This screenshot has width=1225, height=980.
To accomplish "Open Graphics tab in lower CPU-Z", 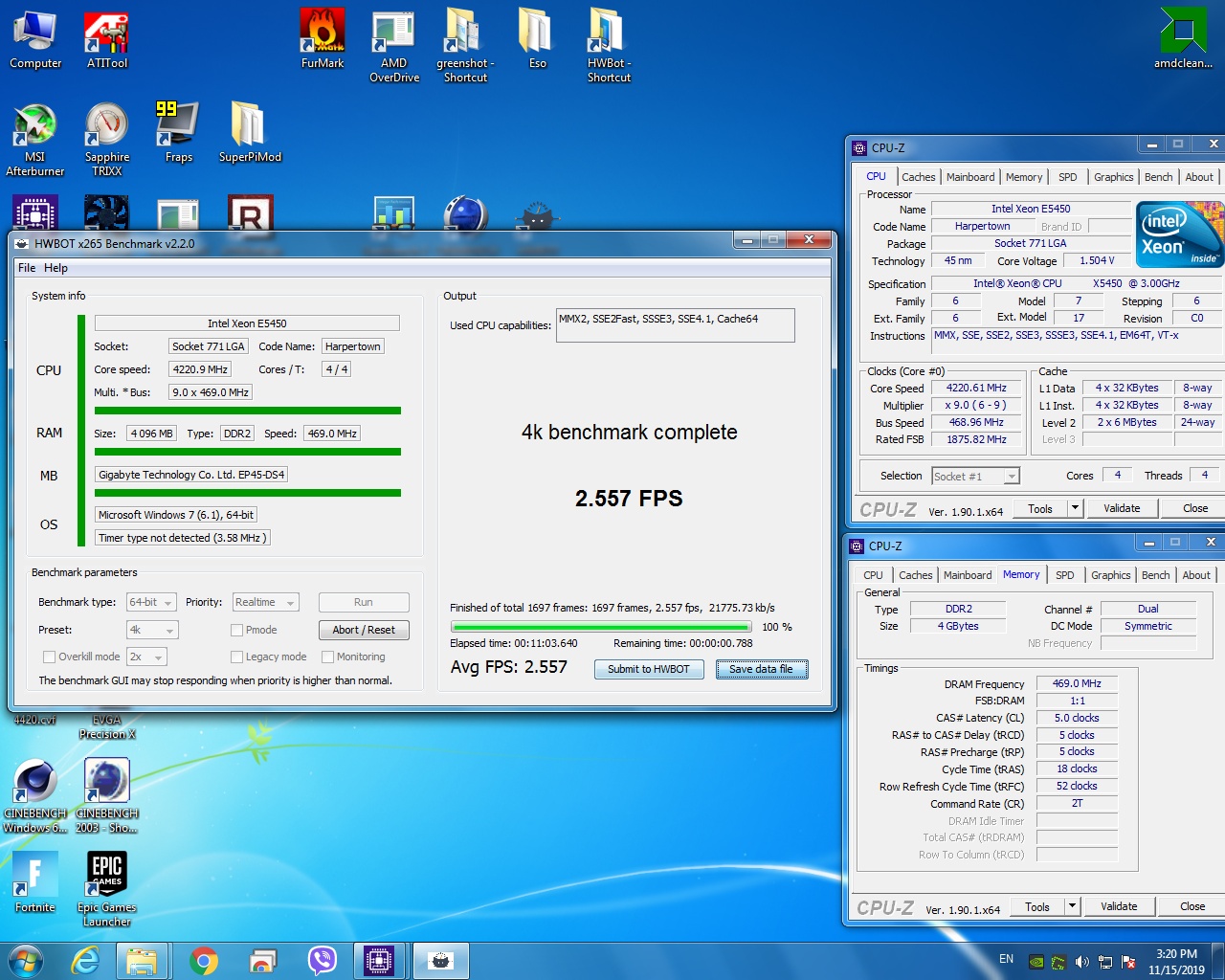I will 1110,575.
